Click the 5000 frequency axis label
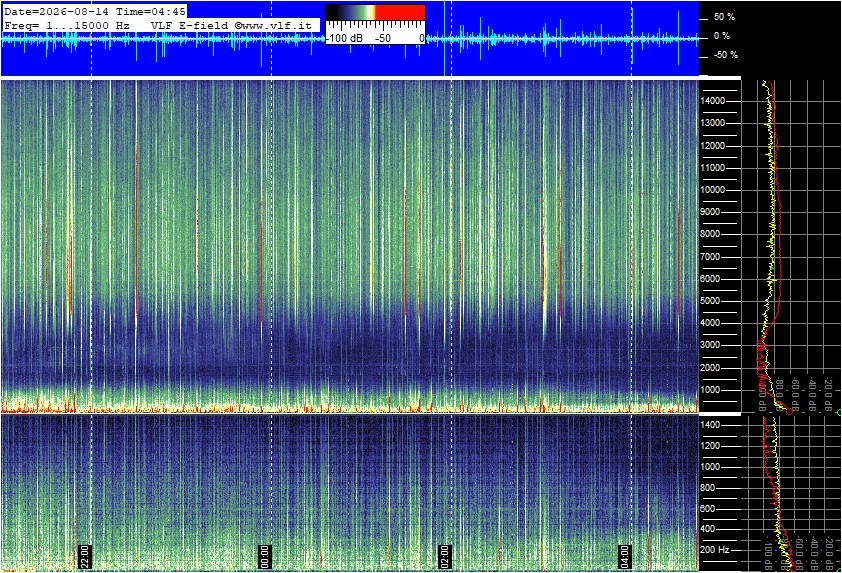 (x=710, y=301)
